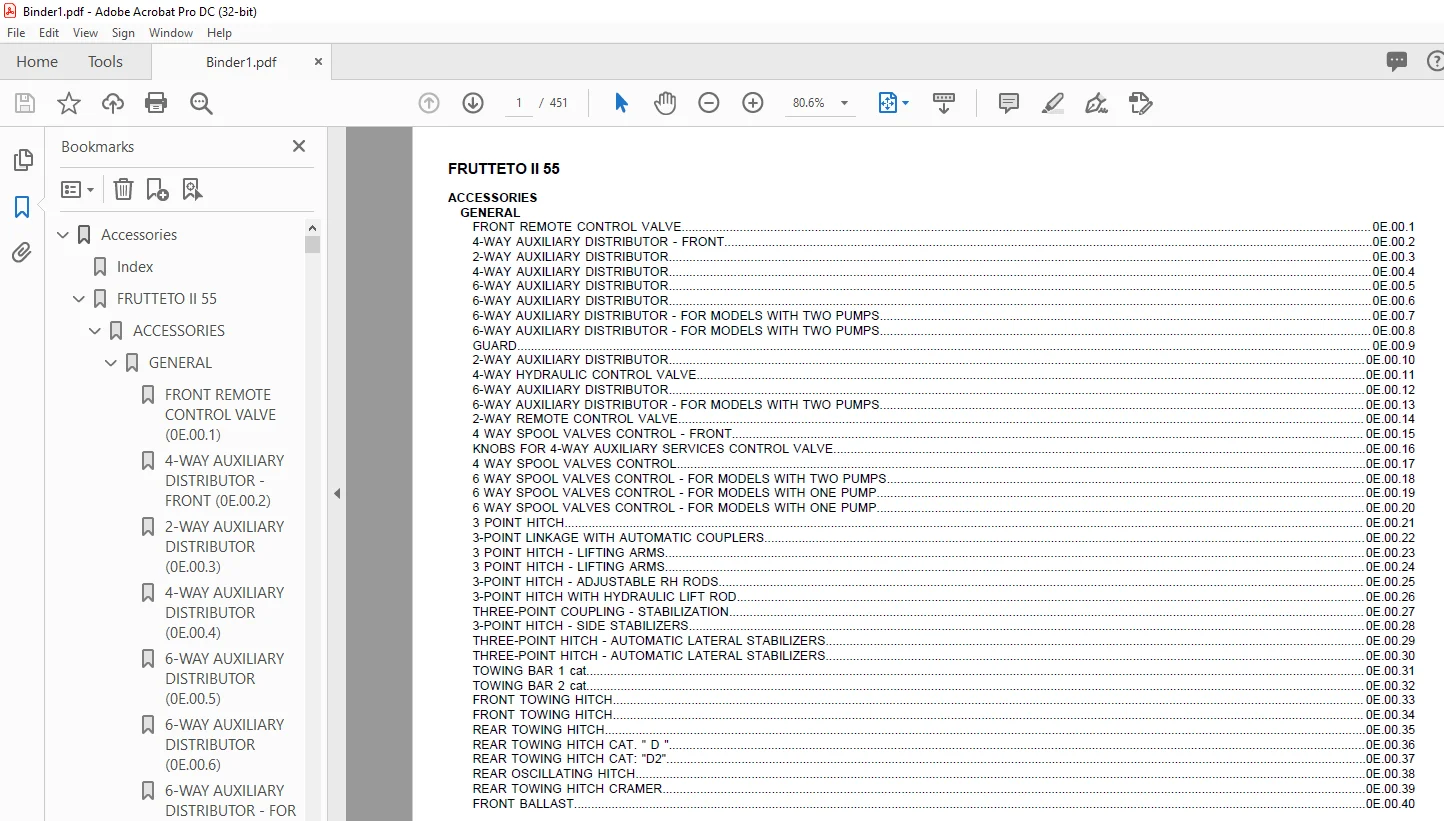Screen dimensions: 1444x821
Task: Print the document with the printer icon
Action: click(156, 103)
